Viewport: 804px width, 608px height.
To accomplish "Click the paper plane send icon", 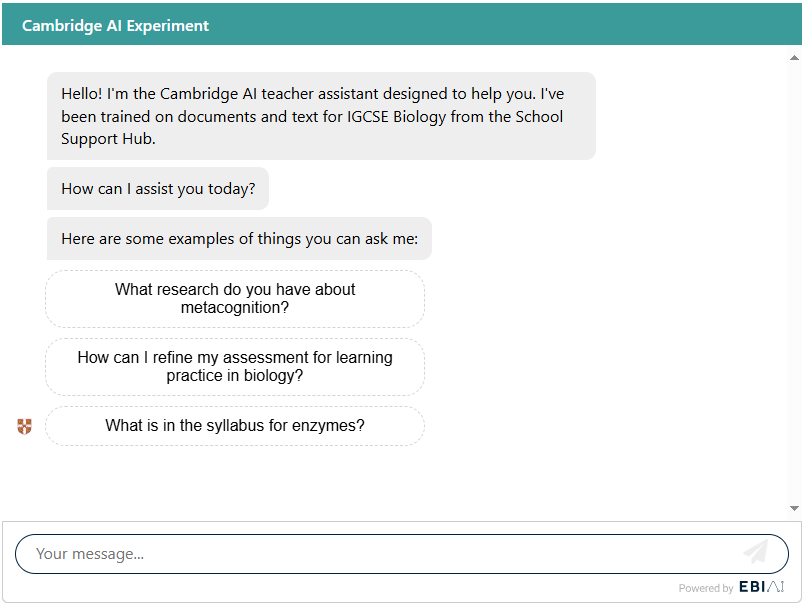I will click(x=756, y=552).
